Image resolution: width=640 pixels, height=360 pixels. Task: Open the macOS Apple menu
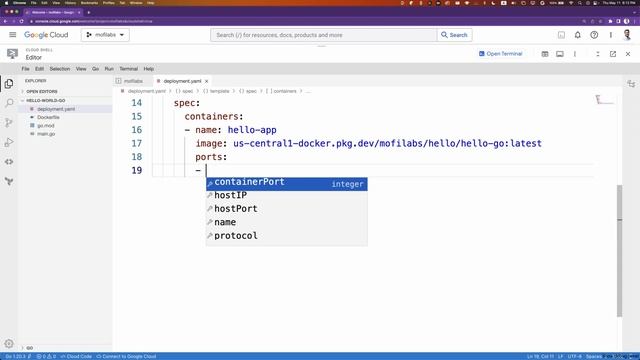coord(6,3)
